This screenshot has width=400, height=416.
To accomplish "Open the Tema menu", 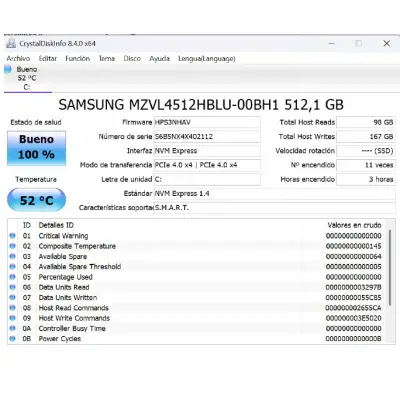I will [x=106, y=59].
